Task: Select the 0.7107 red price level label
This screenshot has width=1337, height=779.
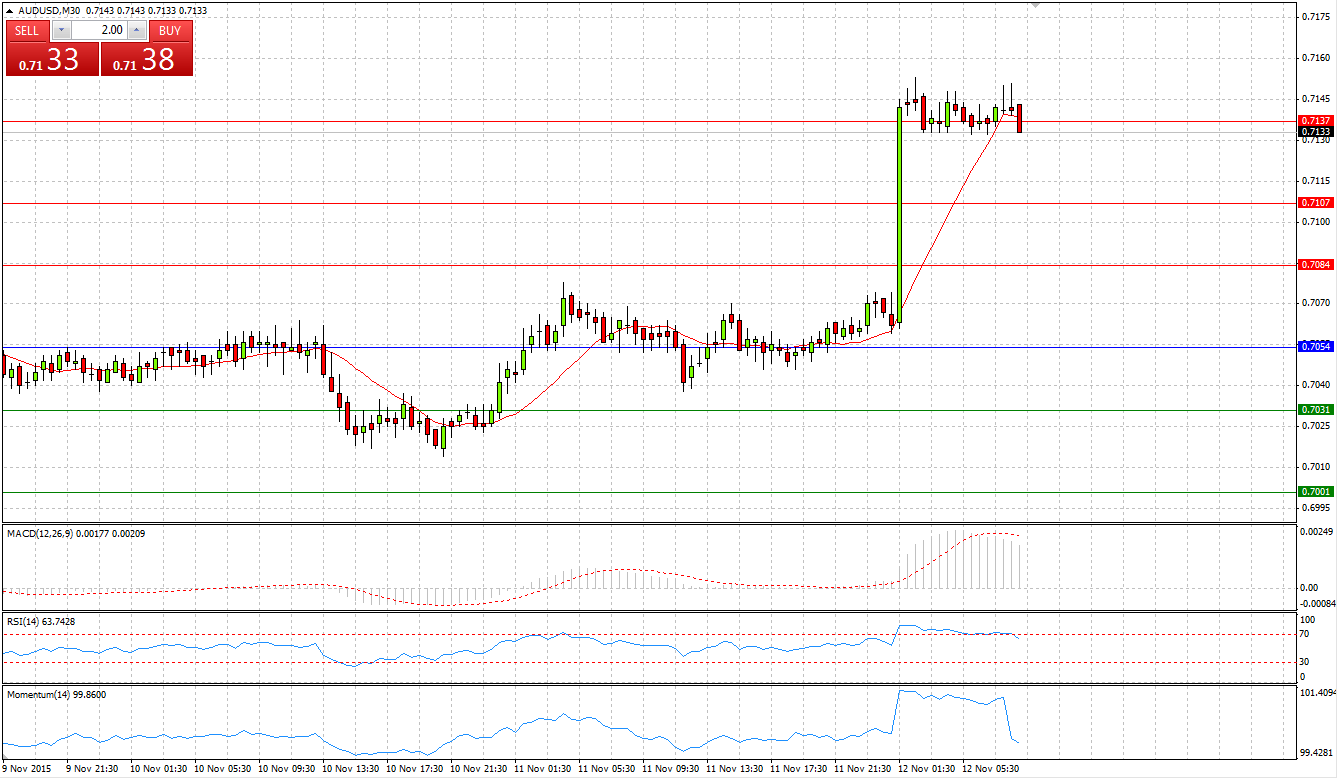Action: point(1315,202)
